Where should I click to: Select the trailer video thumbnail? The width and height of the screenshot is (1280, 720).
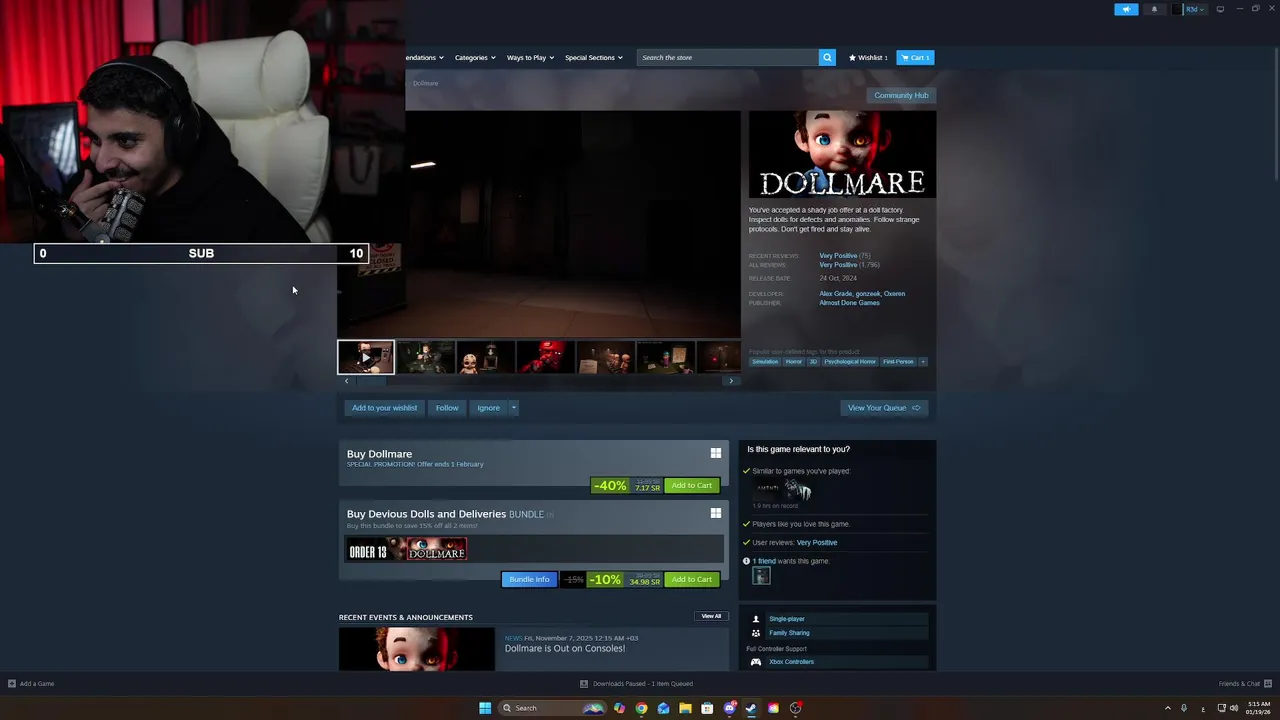click(366, 357)
